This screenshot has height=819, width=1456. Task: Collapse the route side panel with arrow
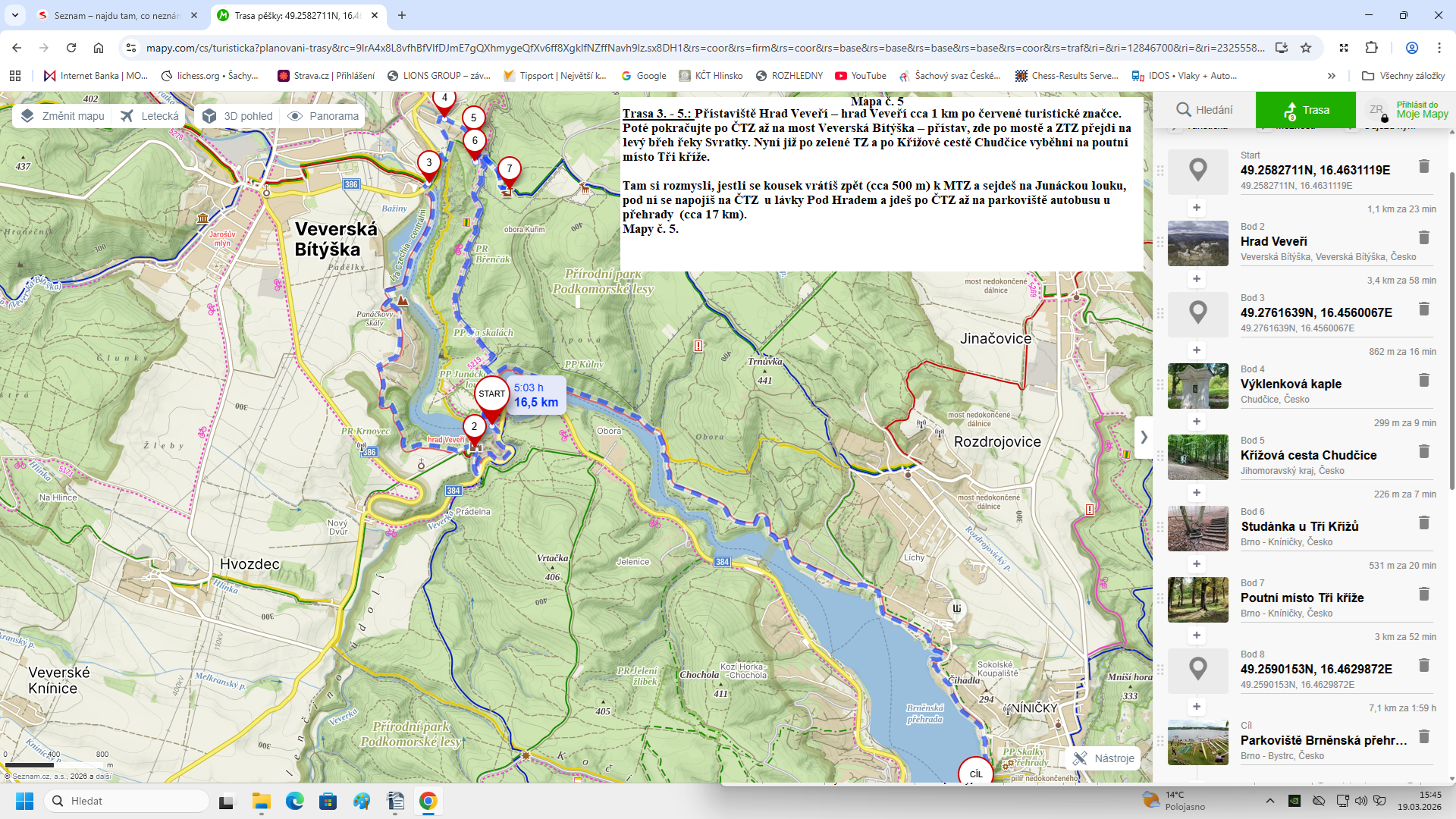pyautogui.click(x=1144, y=438)
